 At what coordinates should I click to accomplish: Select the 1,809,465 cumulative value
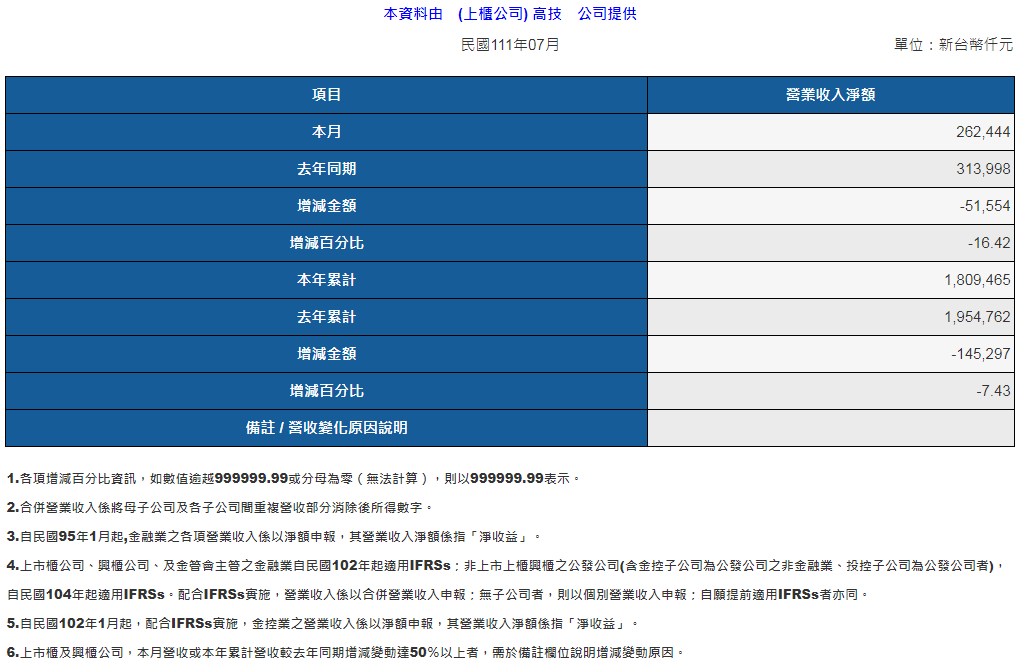[977, 280]
